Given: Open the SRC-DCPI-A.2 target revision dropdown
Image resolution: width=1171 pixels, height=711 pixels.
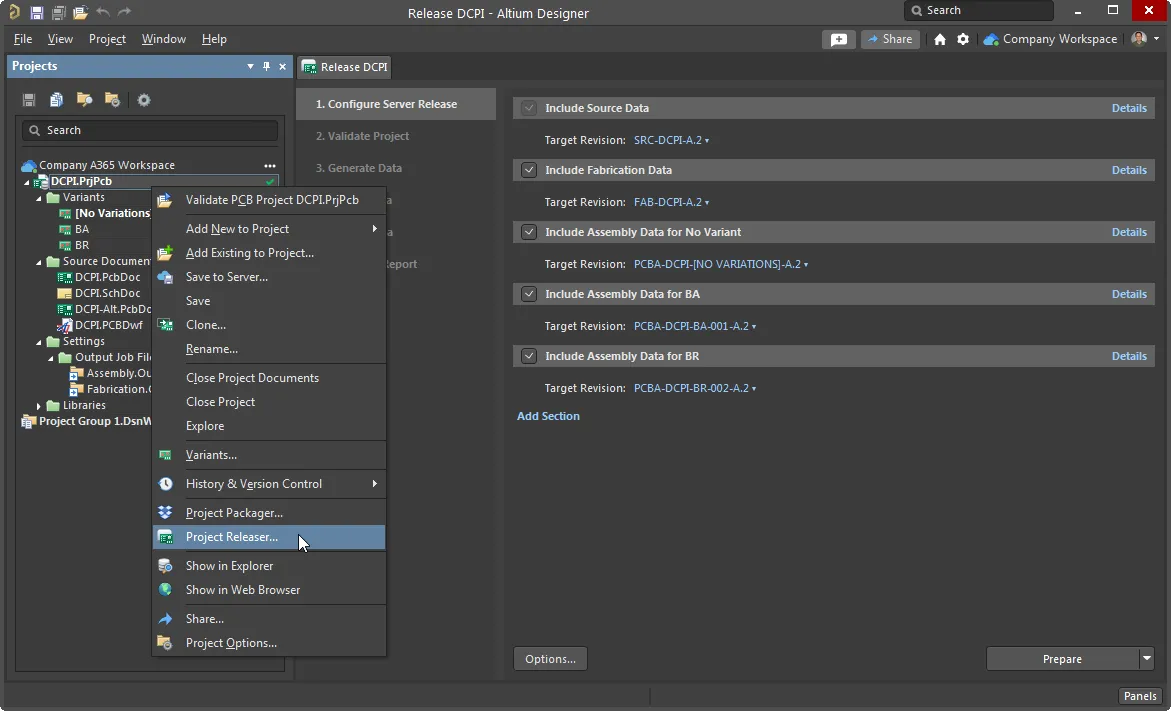Looking at the screenshot, I should pyautogui.click(x=671, y=140).
